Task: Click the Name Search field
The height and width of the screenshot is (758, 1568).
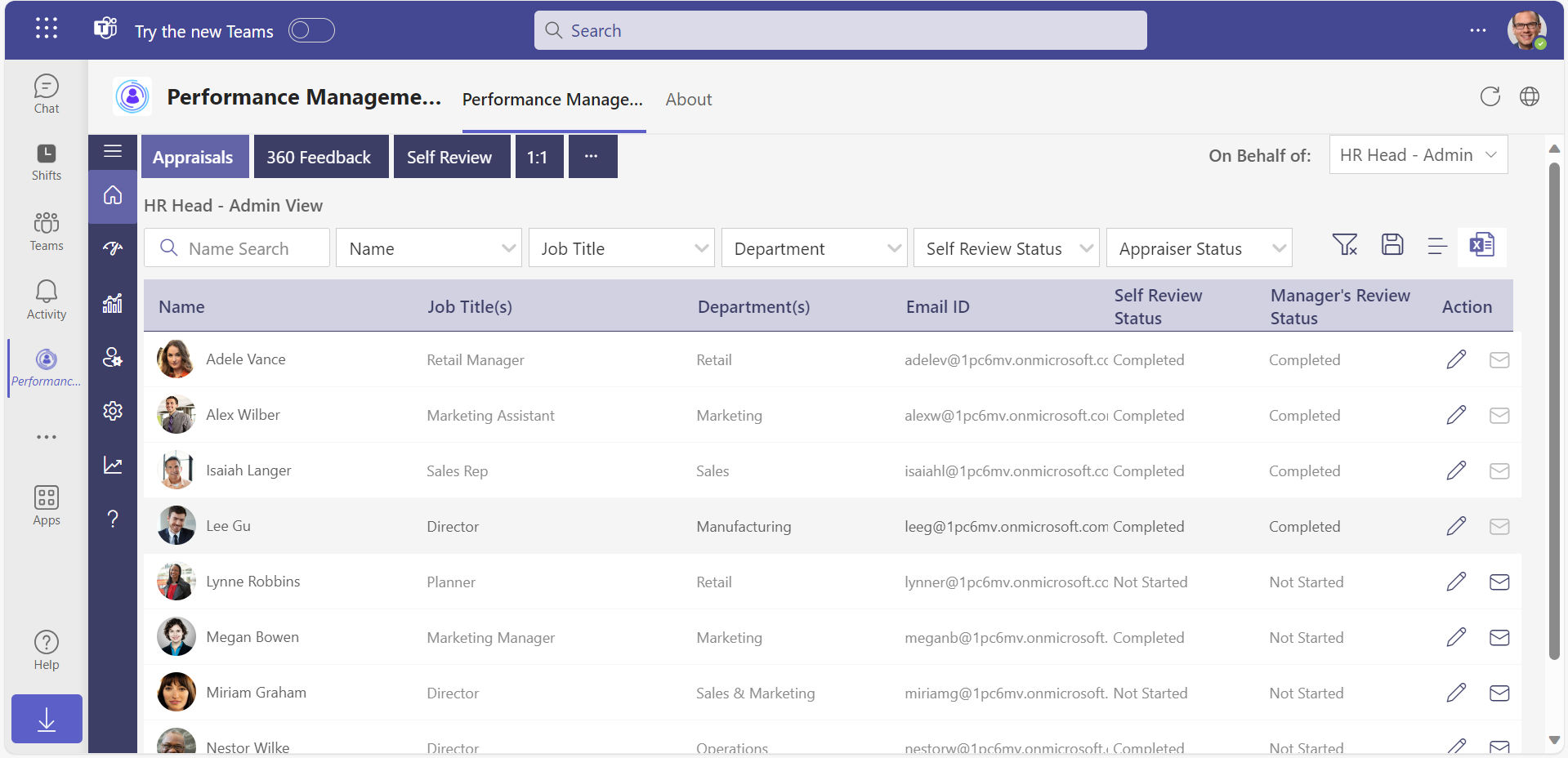Action: coord(237,248)
